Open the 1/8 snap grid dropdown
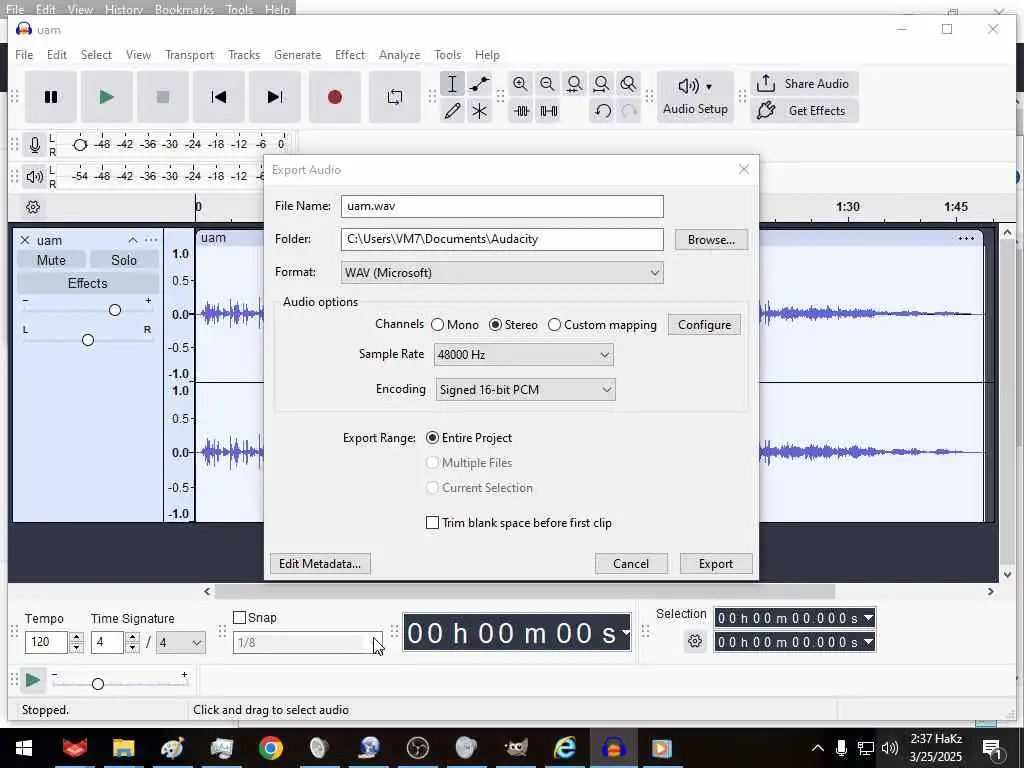This screenshot has width=1024, height=768. [x=307, y=643]
